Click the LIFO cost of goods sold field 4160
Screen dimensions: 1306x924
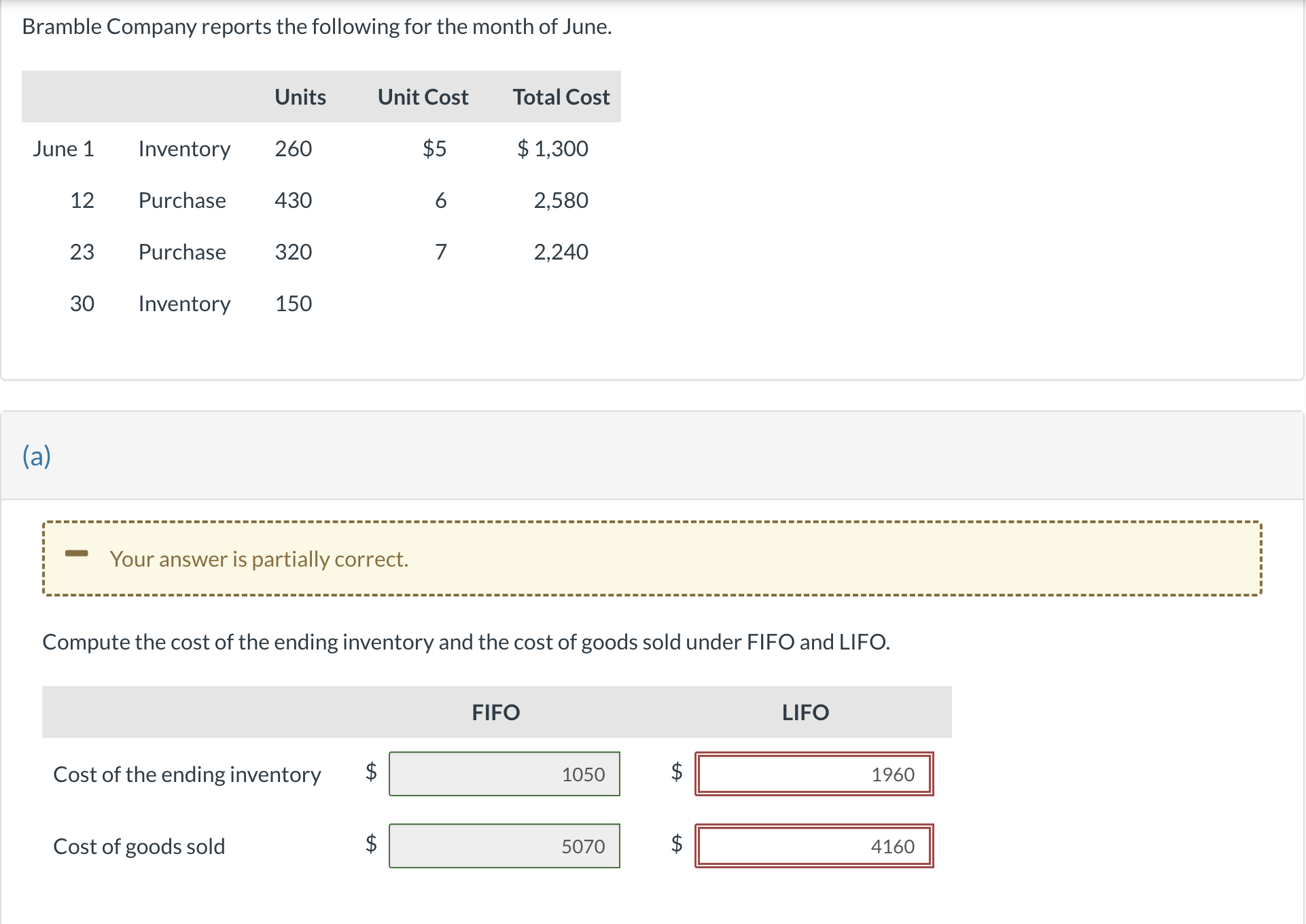[x=814, y=846]
